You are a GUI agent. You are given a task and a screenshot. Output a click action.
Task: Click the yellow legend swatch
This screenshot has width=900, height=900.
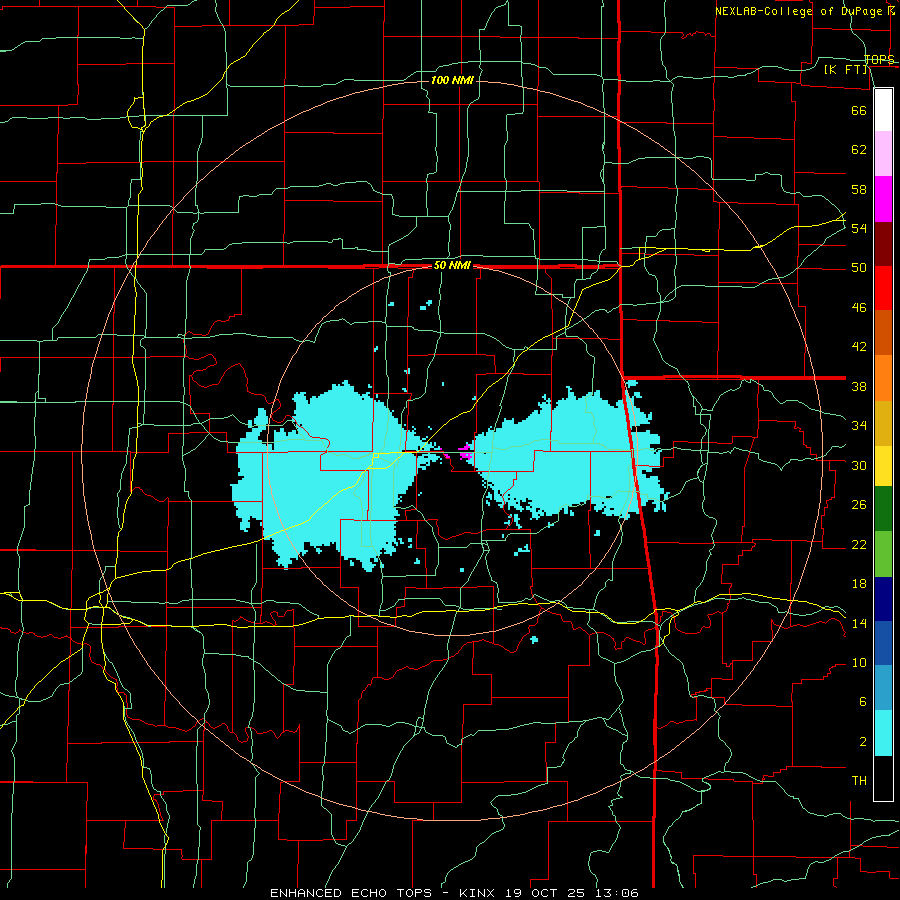[883, 466]
